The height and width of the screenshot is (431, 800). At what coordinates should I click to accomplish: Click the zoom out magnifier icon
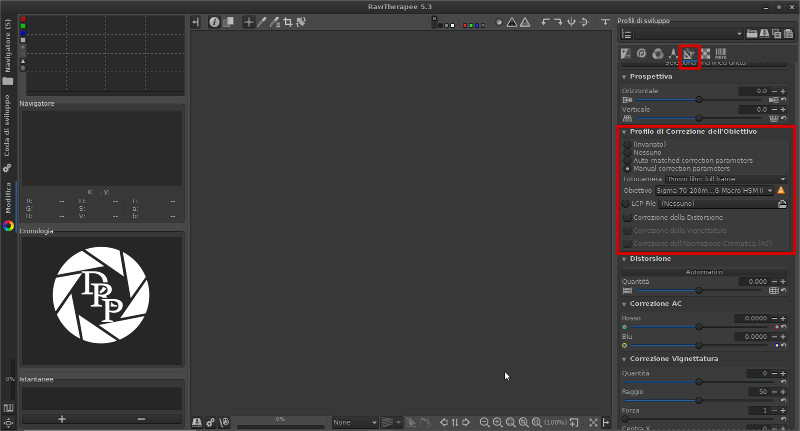pyautogui.click(x=484, y=422)
